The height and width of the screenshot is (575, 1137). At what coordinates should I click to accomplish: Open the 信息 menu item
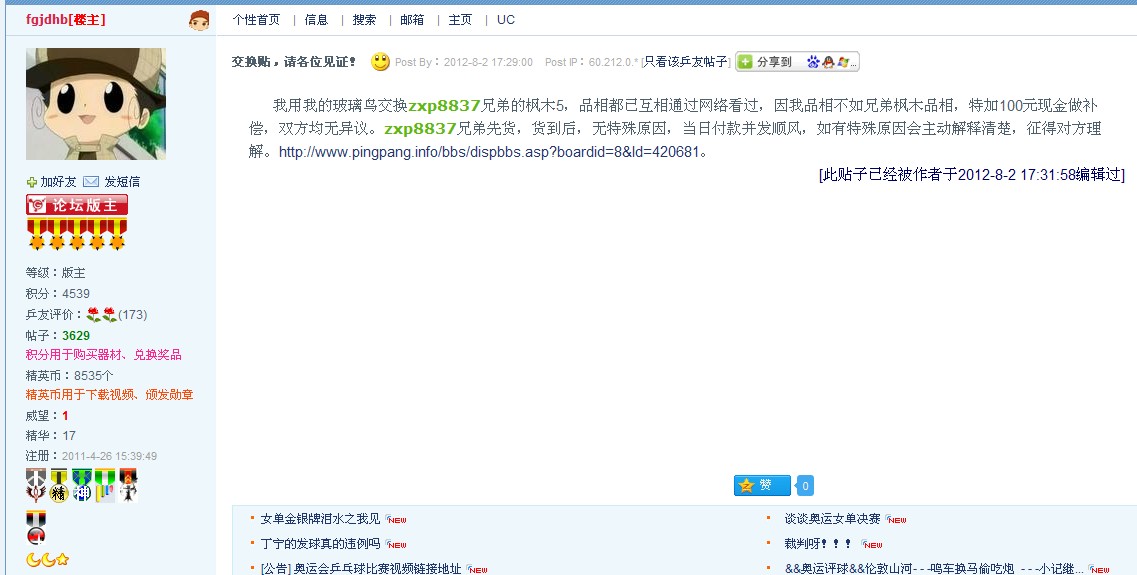click(x=316, y=20)
